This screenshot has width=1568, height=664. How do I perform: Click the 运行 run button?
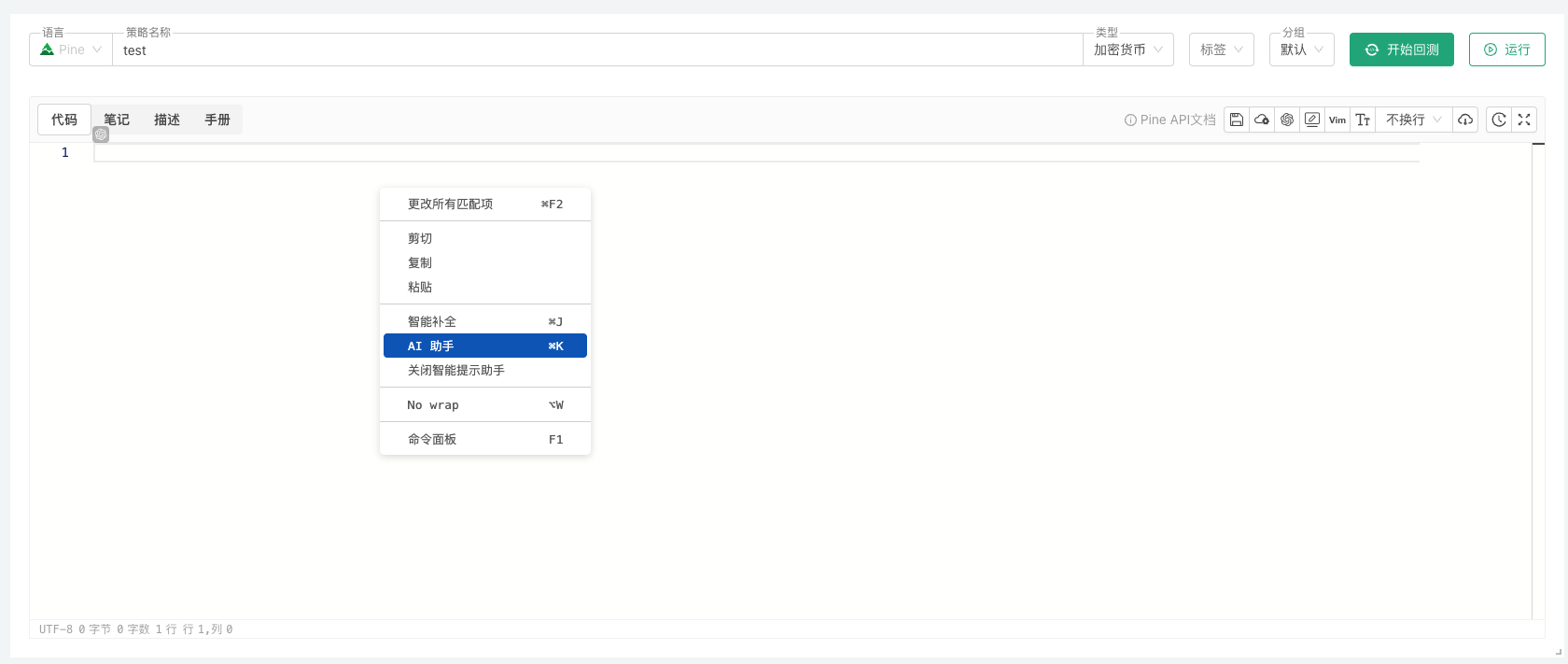click(x=1507, y=49)
